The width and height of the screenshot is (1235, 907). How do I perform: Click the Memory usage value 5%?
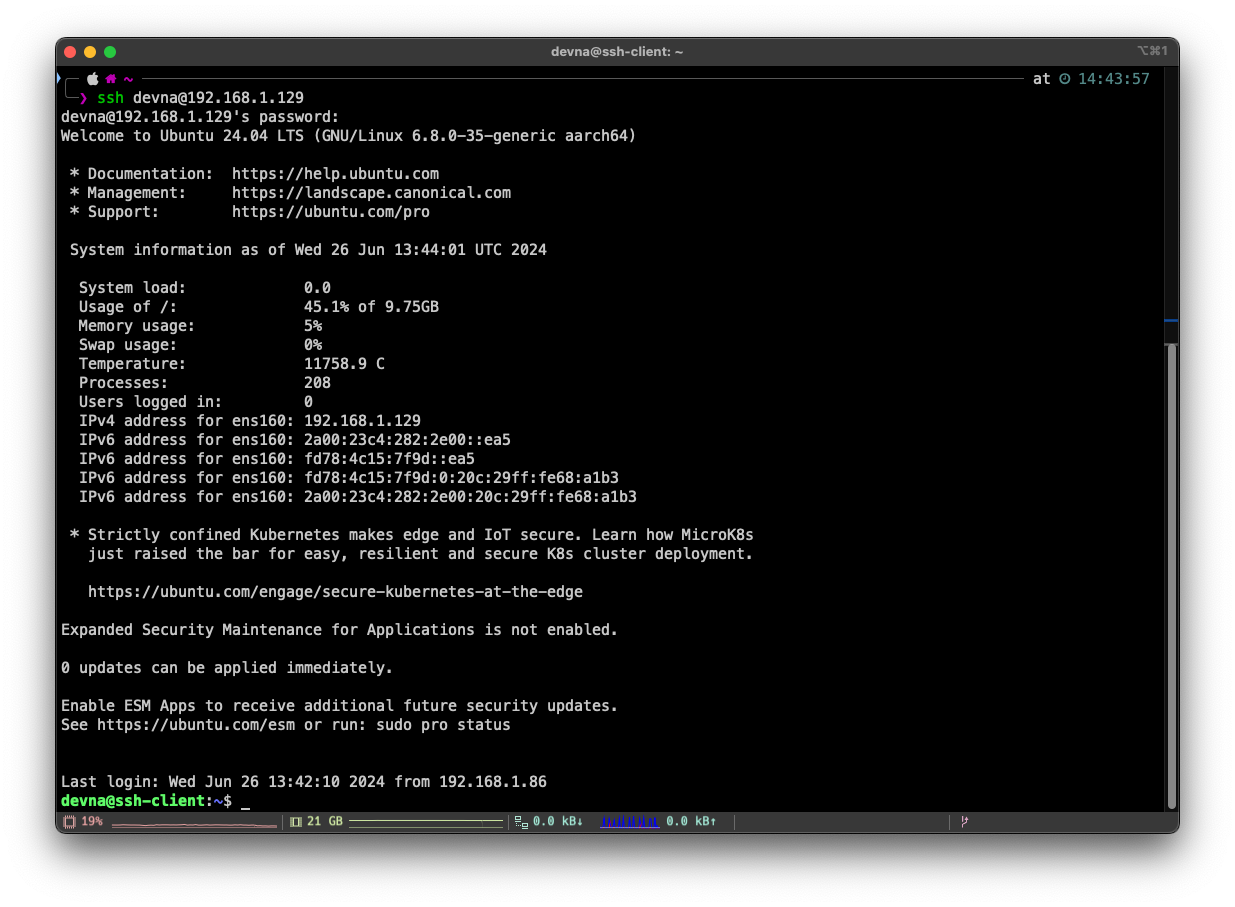point(313,326)
